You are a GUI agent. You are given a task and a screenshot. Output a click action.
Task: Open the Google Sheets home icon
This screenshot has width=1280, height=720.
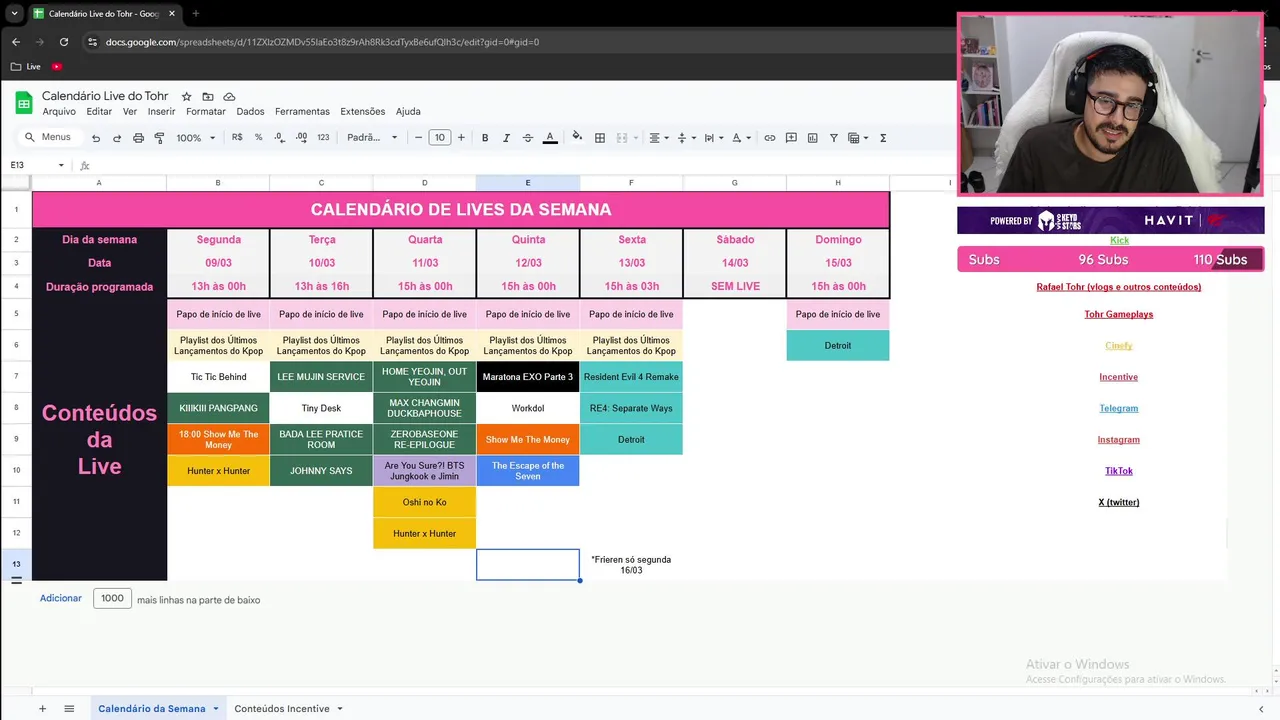(23, 103)
